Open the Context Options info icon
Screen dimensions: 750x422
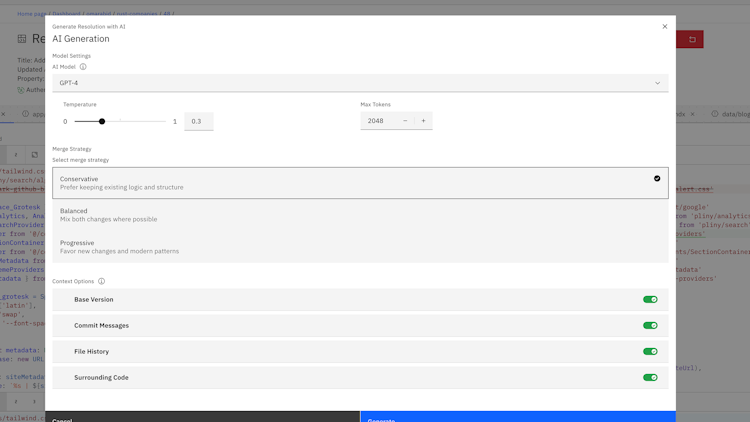pos(101,281)
